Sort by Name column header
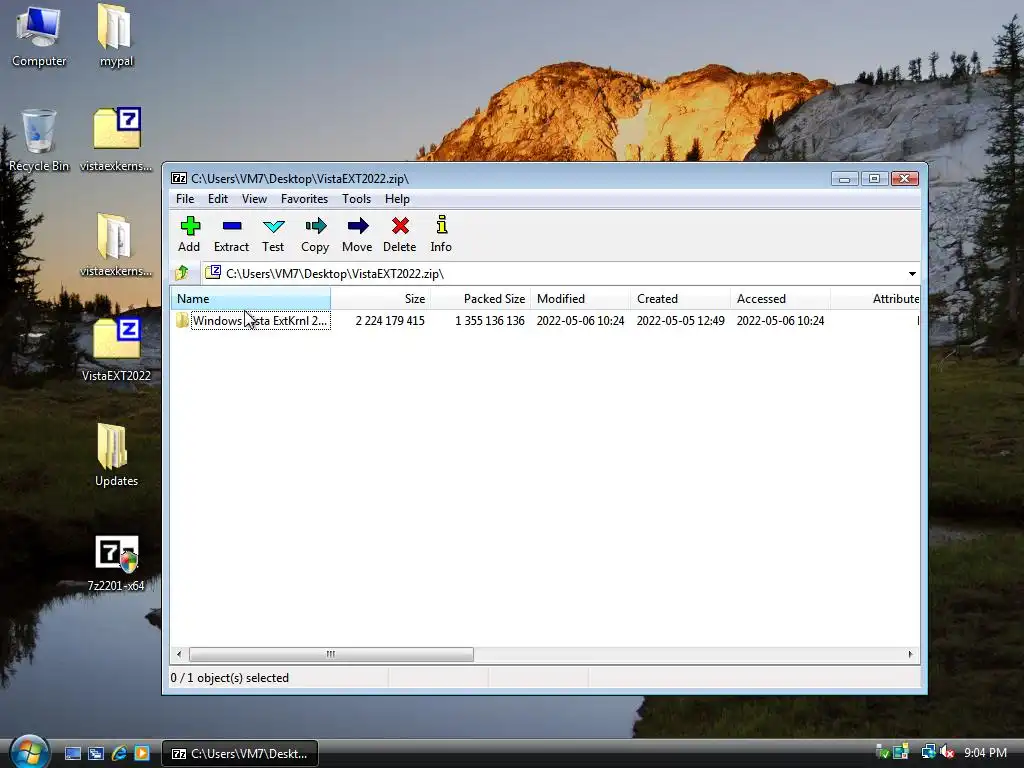This screenshot has height=768, width=1024. [x=251, y=299]
